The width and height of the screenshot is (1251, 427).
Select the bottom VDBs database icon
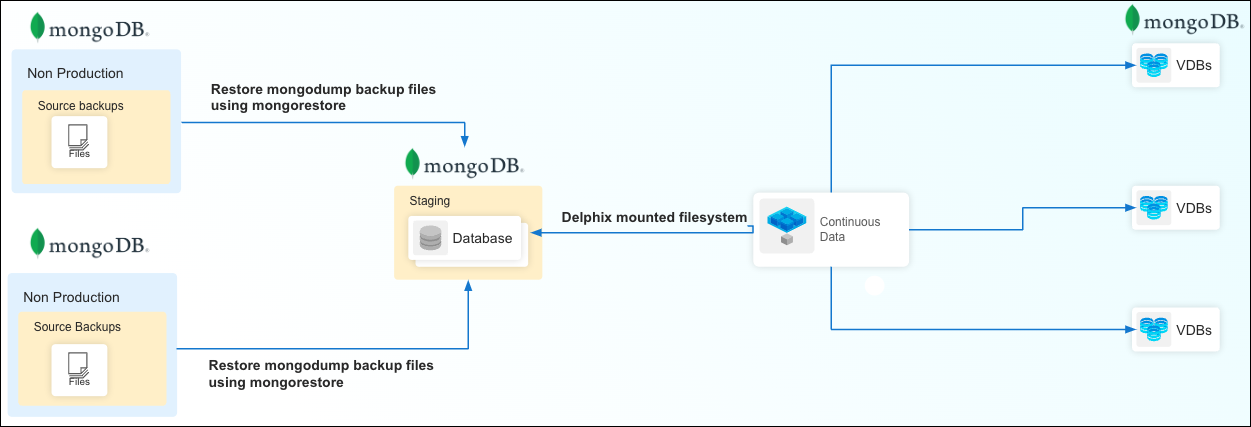(1153, 329)
